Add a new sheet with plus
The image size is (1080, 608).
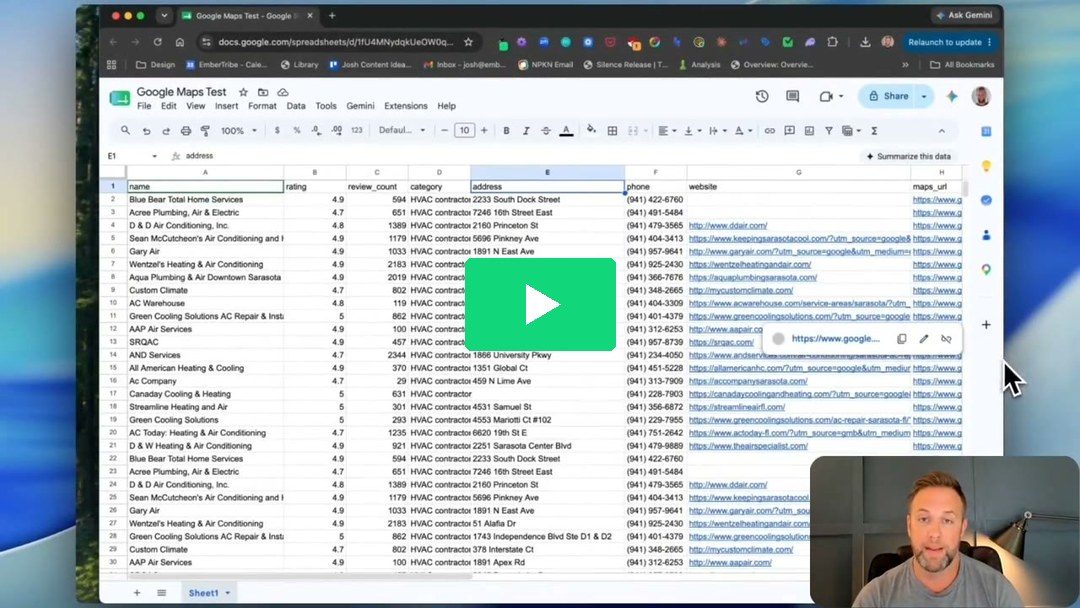click(136, 593)
